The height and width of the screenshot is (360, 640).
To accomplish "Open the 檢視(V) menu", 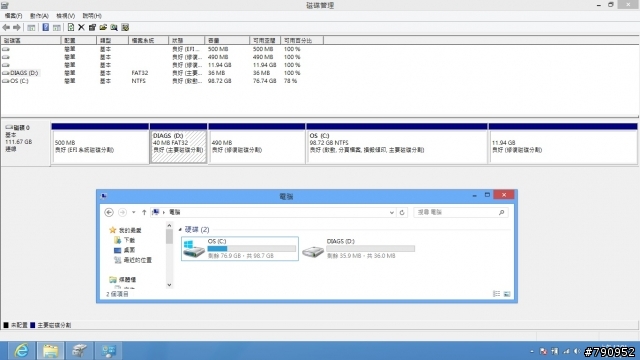I will pos(65,16).
